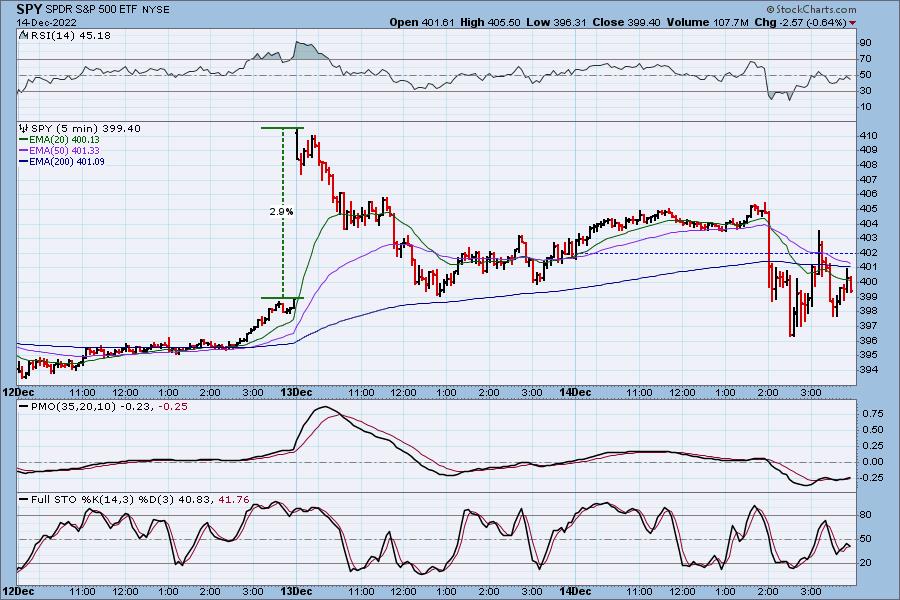This screenshot has height=600, width=900.
Task: Click the candlestick icon beside SPY (5 min)
Action: [24, 128]
